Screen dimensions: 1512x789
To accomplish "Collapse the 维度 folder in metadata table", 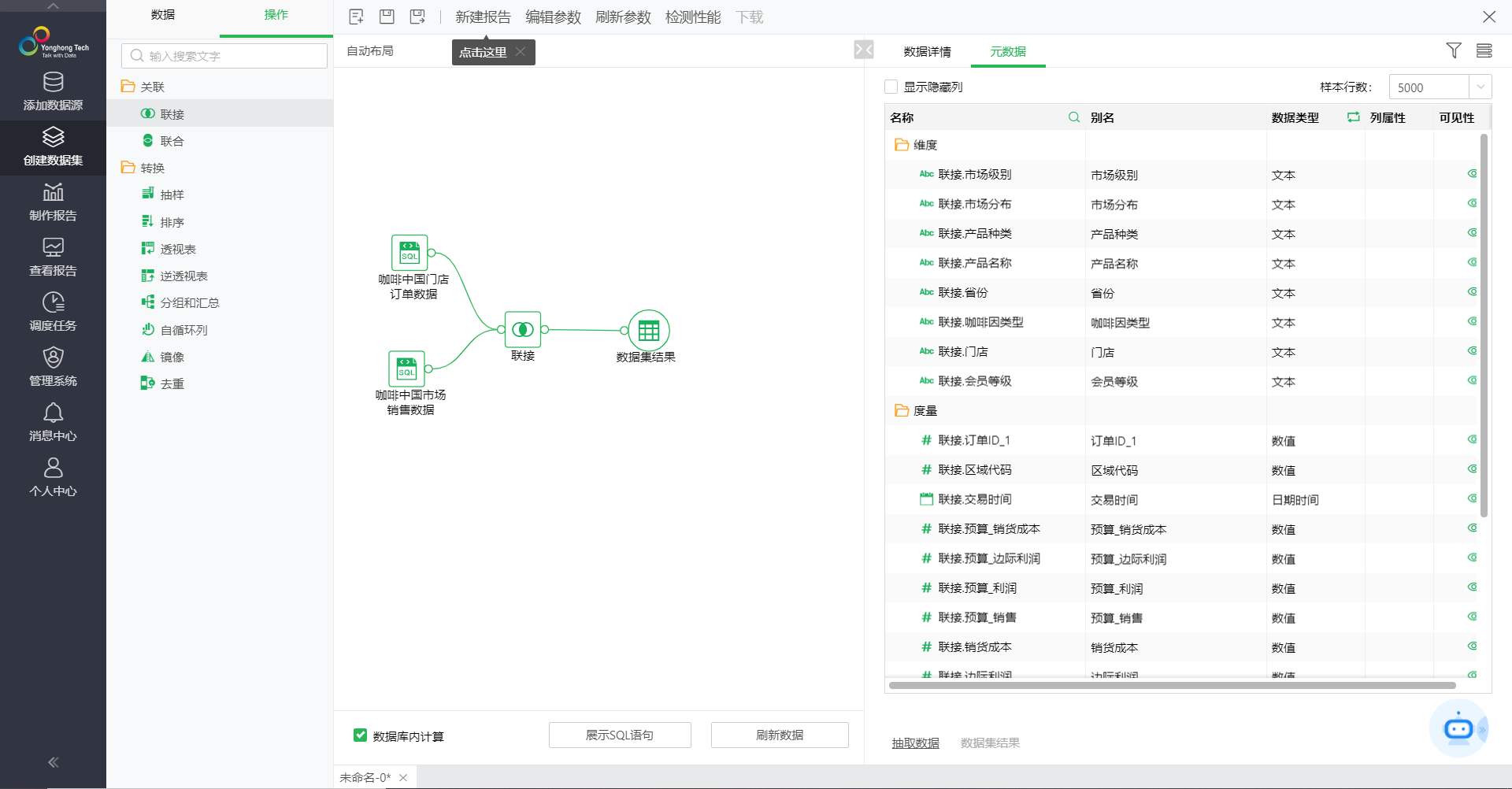I will (x=902, y=145).
